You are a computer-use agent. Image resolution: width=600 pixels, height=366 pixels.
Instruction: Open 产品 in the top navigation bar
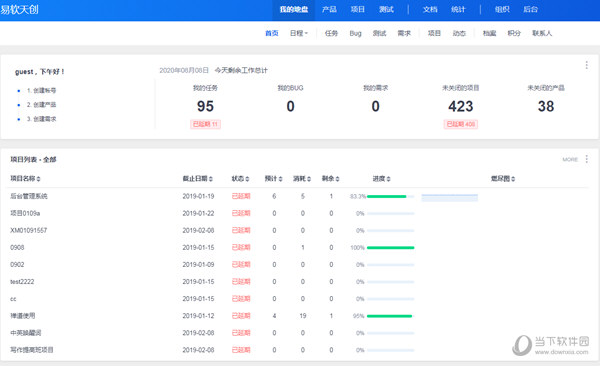[329, 10]
